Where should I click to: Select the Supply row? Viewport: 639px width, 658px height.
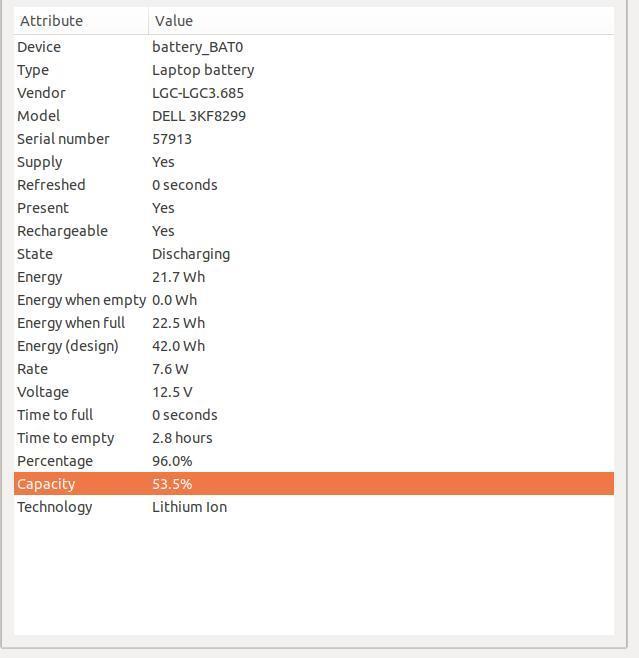[314, 162]
